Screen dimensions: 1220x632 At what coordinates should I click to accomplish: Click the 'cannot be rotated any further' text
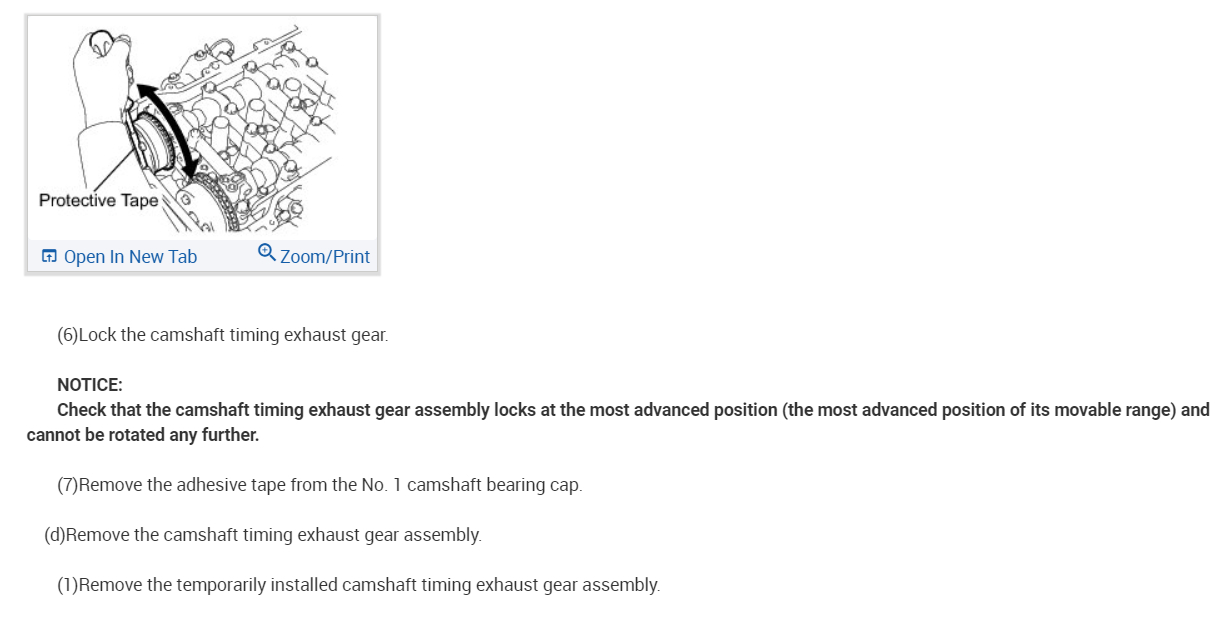[143, 435]
